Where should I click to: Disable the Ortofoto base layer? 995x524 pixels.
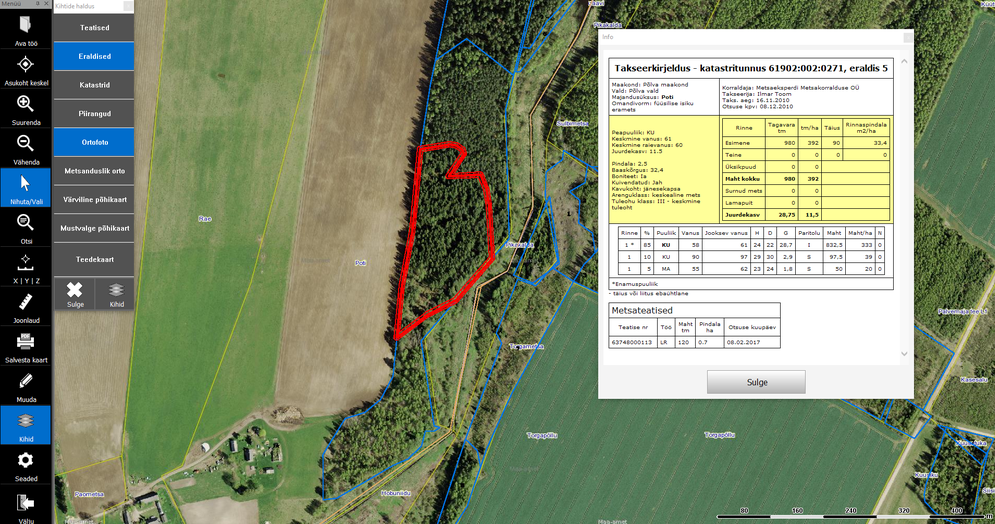click(94, 143)
